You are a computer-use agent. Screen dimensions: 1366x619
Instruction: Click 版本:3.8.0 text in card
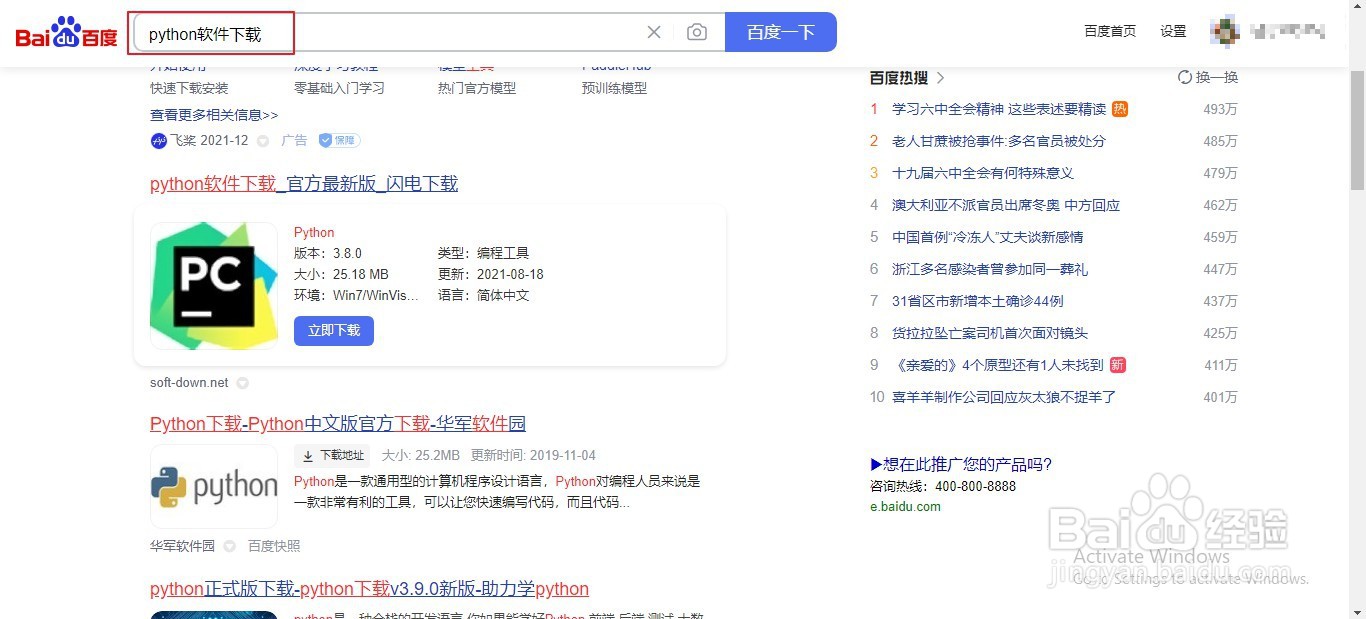(328, 253)
